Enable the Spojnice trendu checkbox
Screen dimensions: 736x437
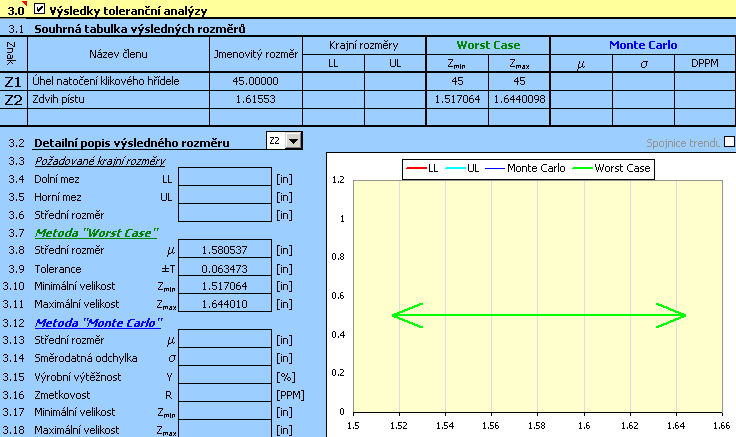tap(729, 142)
